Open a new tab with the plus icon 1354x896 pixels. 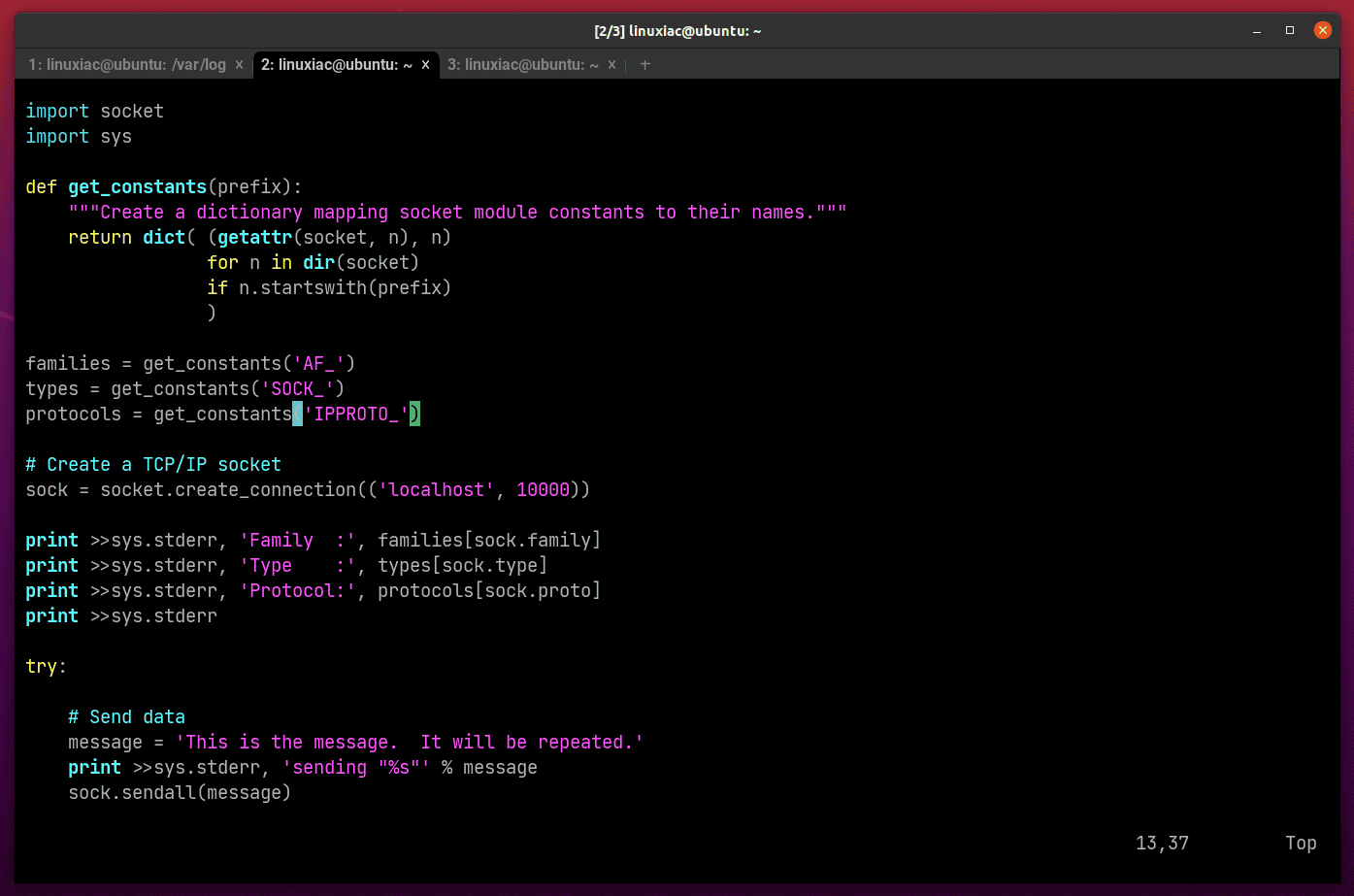(644, 64)
